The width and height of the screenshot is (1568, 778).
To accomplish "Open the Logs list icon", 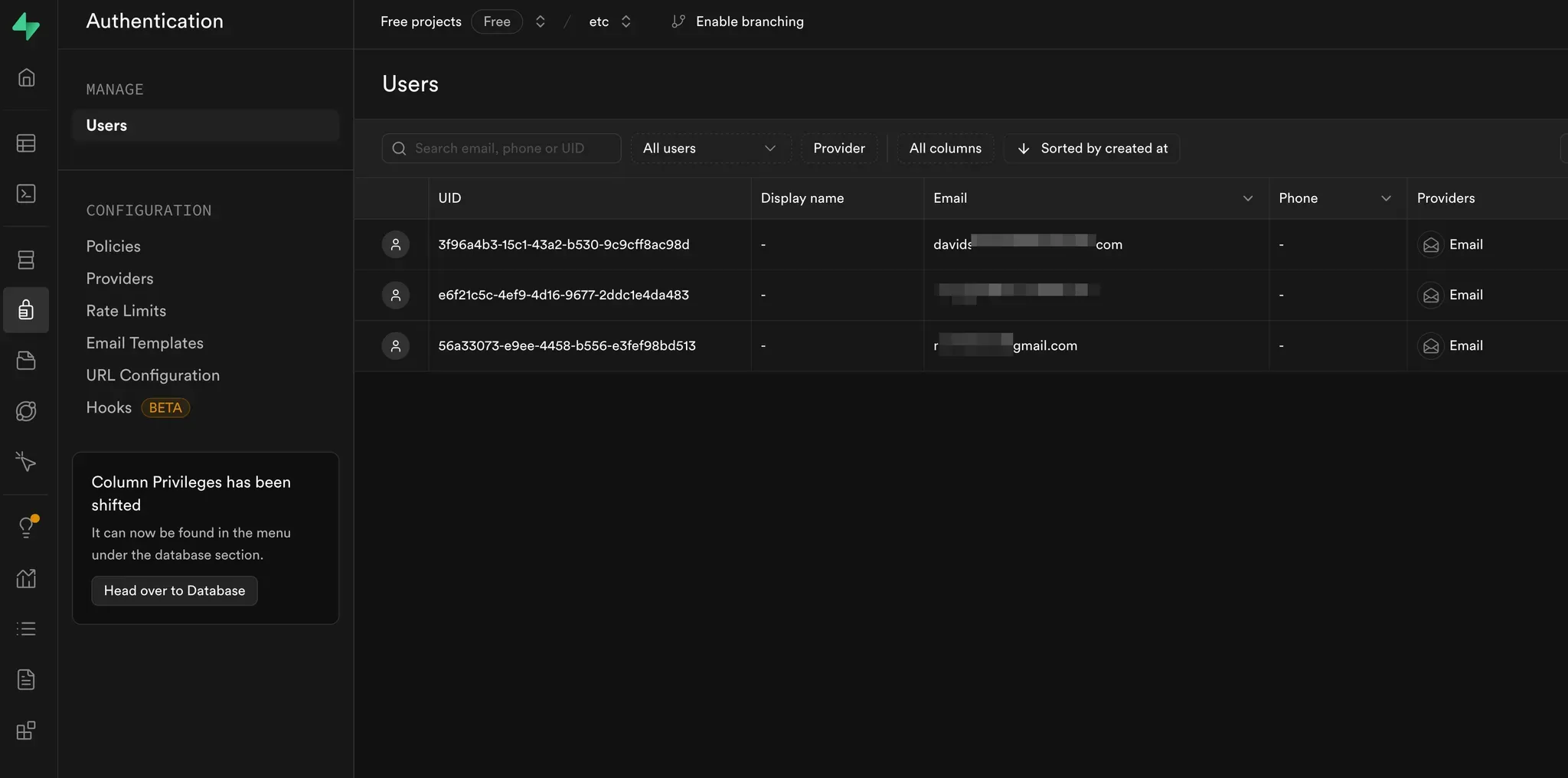I will (x=26, y=629).
